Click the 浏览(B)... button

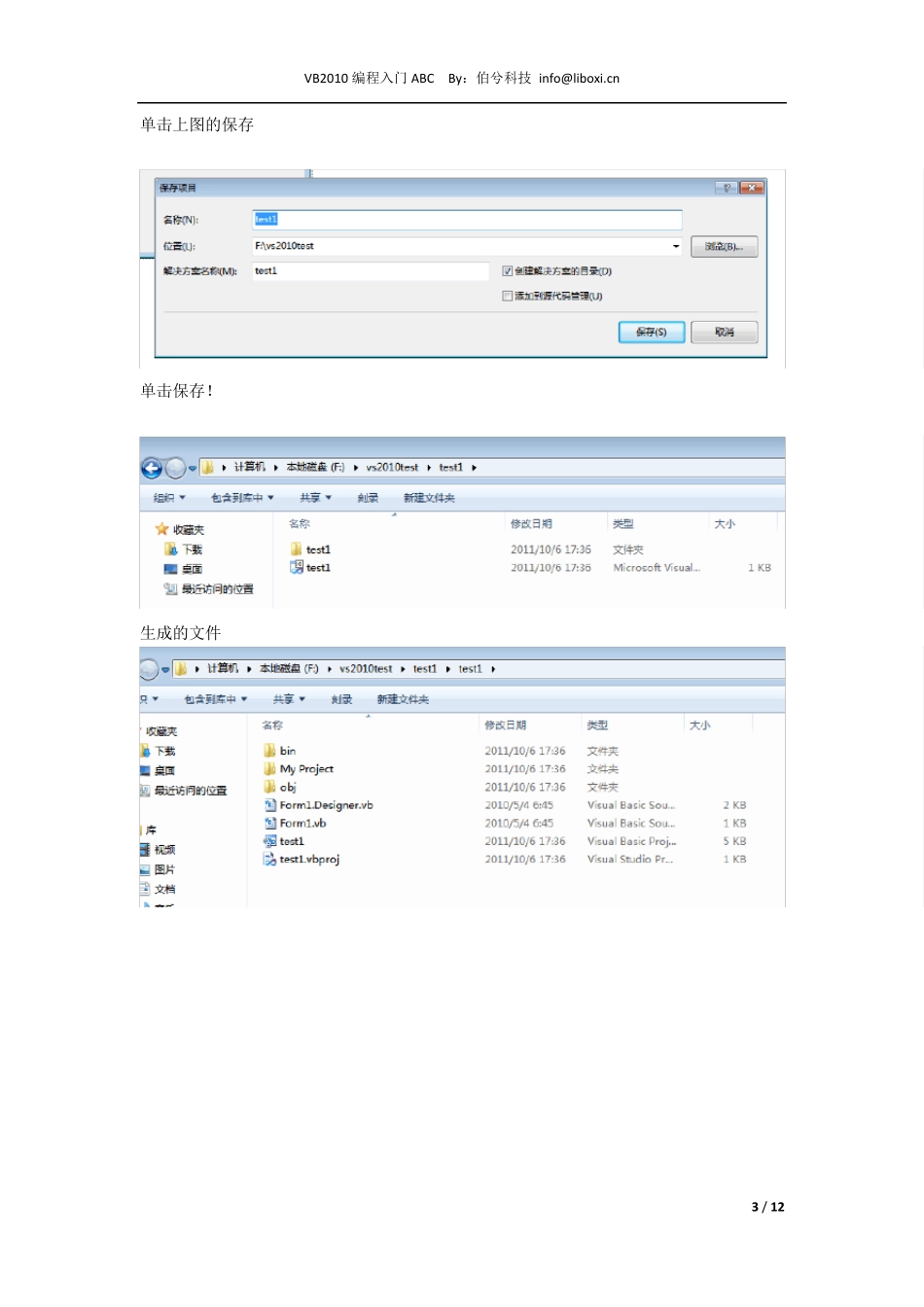tap(725, 247)
